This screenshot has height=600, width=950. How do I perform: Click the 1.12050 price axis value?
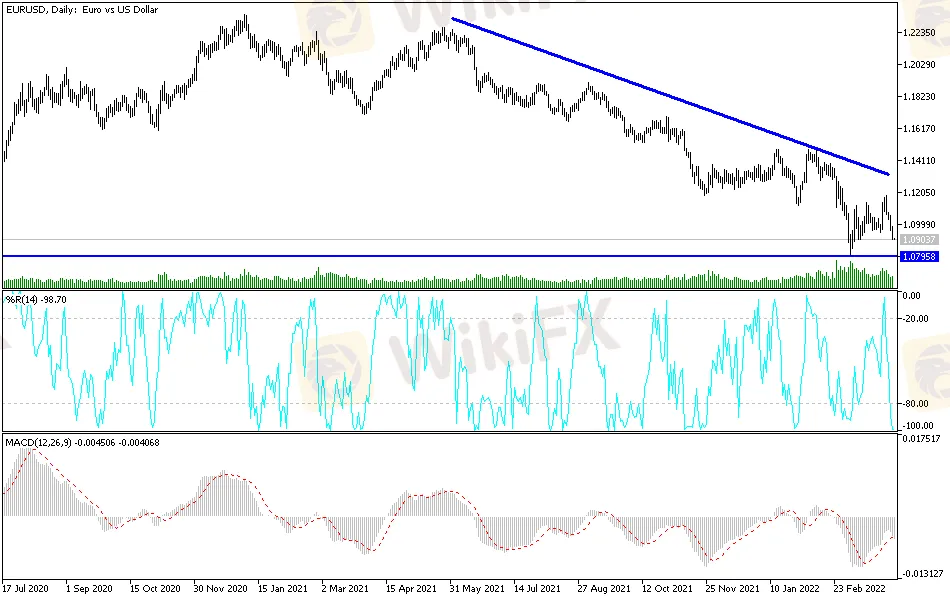(919, 193)
